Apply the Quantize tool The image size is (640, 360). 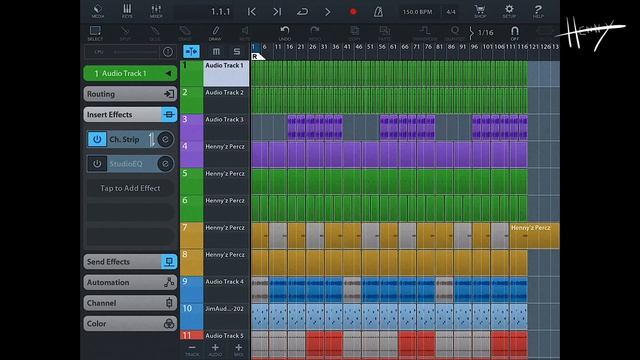point(454,33)
